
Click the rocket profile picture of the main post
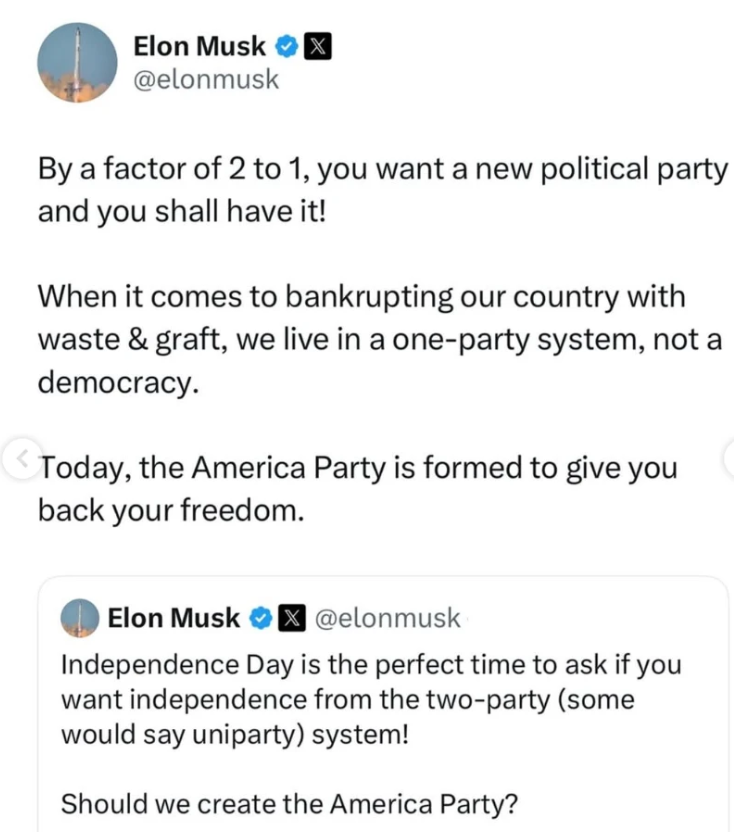click(x=78, y=63)
